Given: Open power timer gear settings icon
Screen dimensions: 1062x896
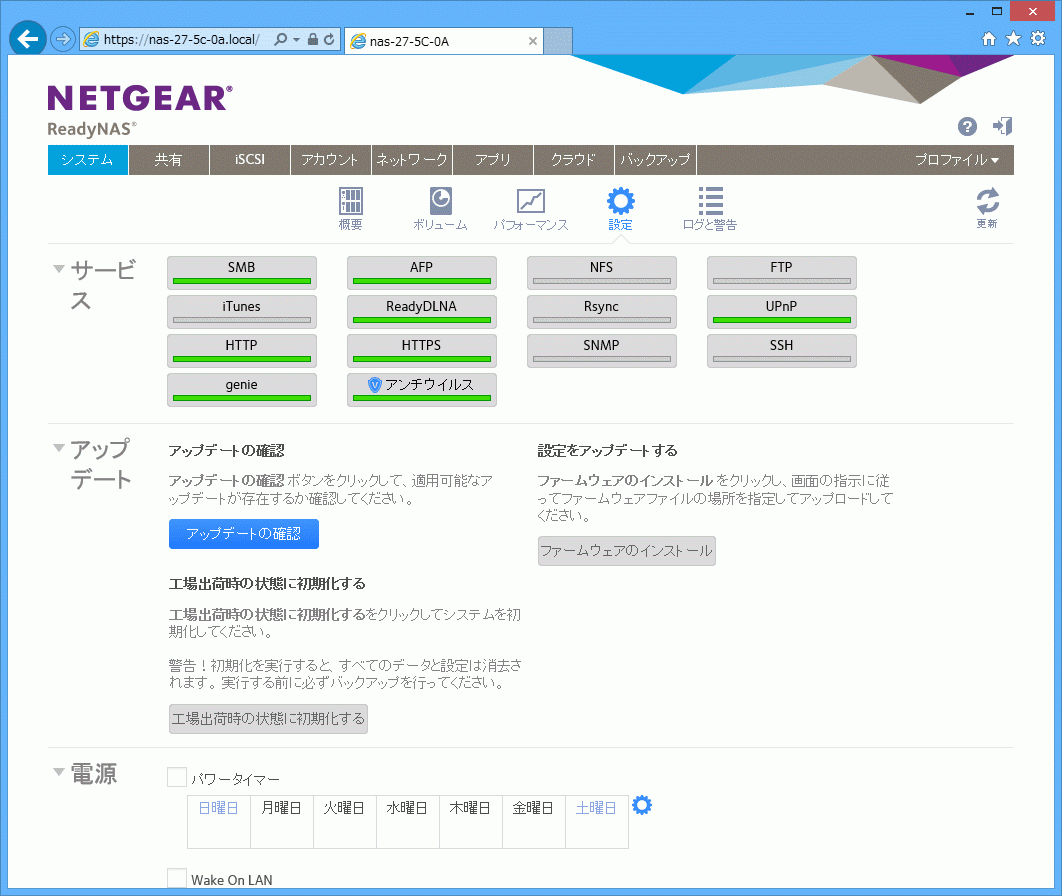Looking at the screenshot, I should tap(642, 805).
